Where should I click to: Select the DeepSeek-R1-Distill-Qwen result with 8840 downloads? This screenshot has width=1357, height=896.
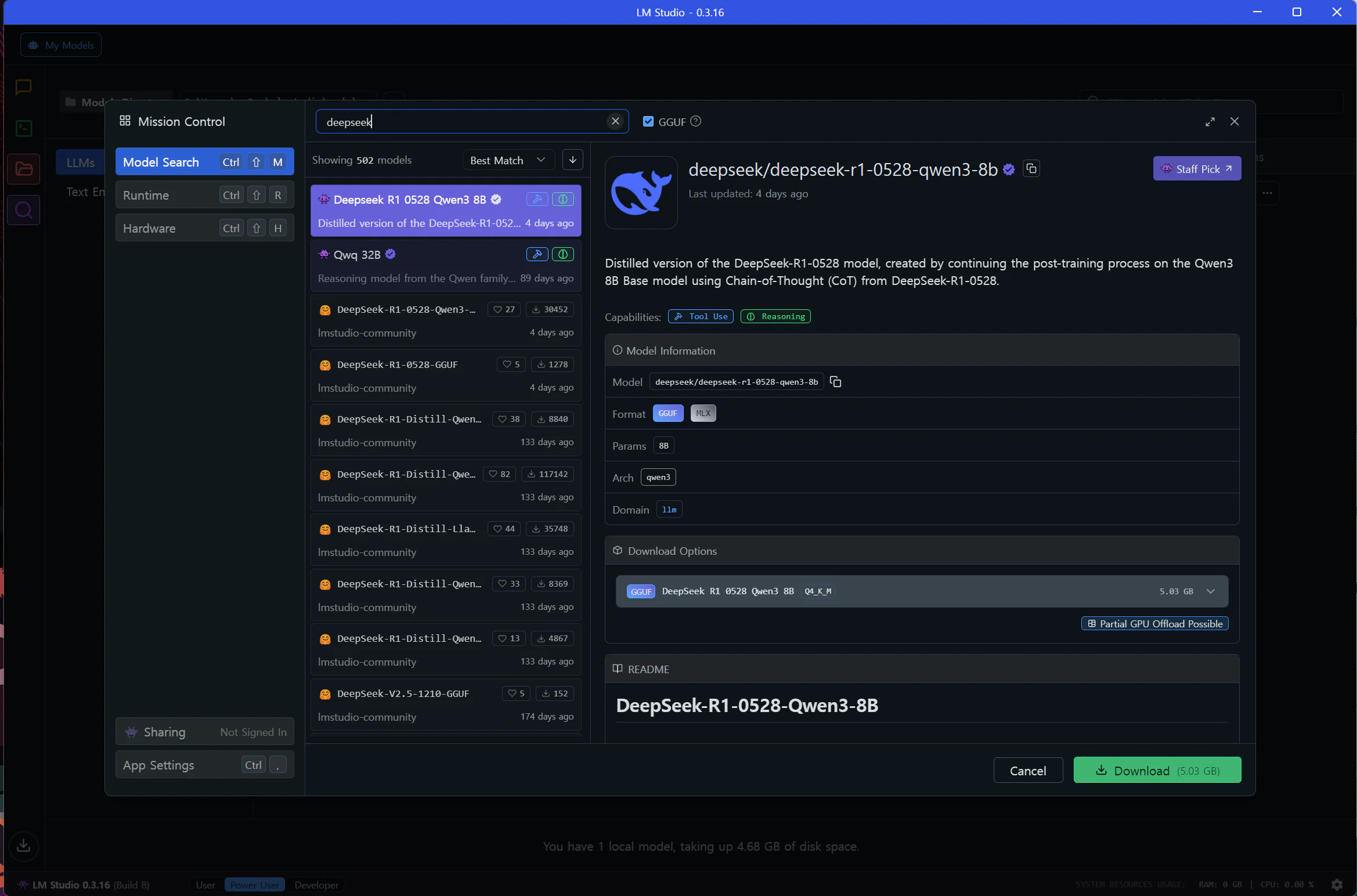446,431
